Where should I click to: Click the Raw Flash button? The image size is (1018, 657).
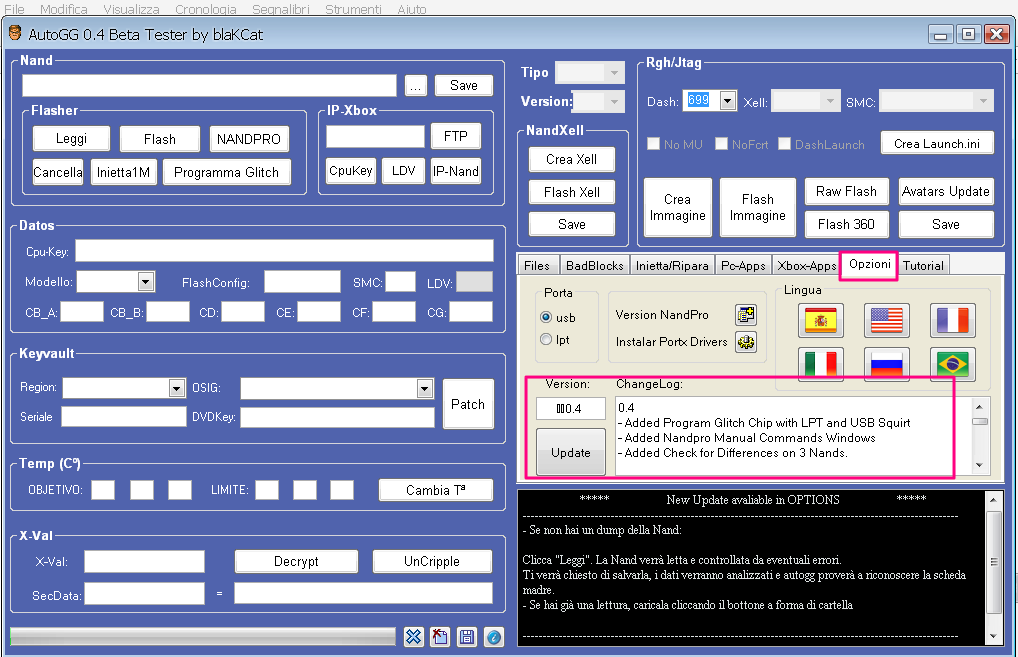[x=846, y=191]
